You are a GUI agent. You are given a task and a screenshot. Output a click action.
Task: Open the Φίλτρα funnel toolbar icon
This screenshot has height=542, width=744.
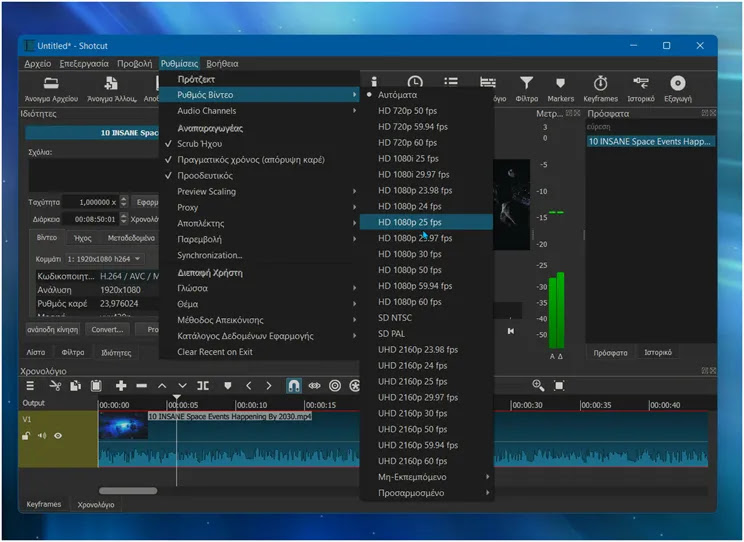coord(526,89)
